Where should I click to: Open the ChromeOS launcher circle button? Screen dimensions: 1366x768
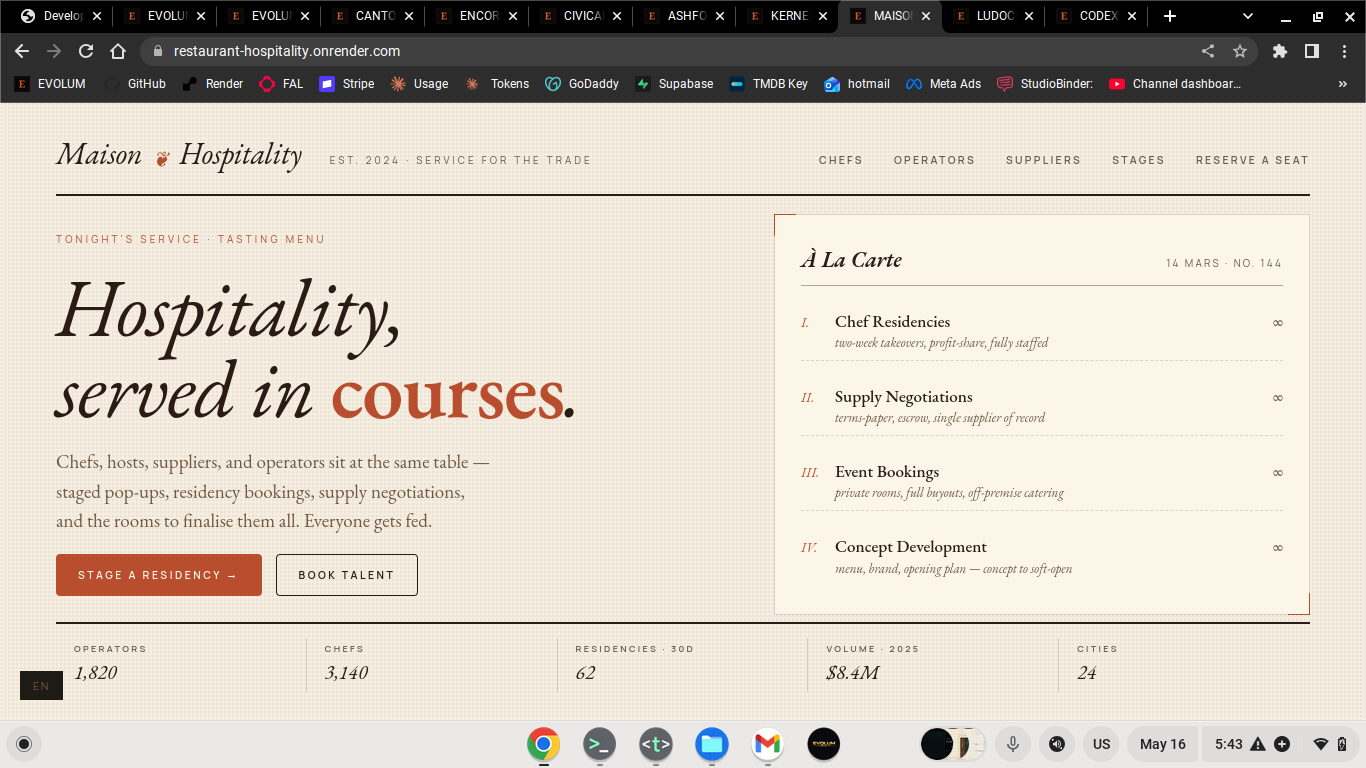click(24, 744)
